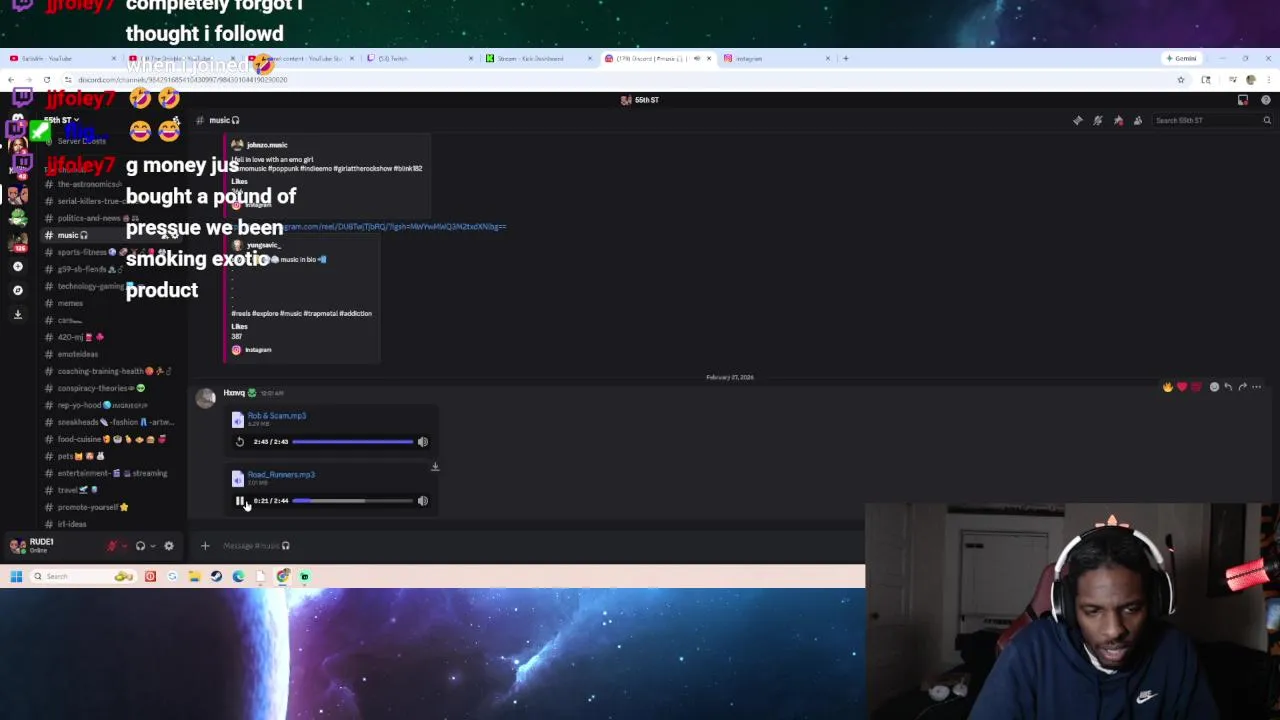Screen dimensions: 1280x720
Task: Open the Rob & Scam.mp3 file link
Action: 277,416
